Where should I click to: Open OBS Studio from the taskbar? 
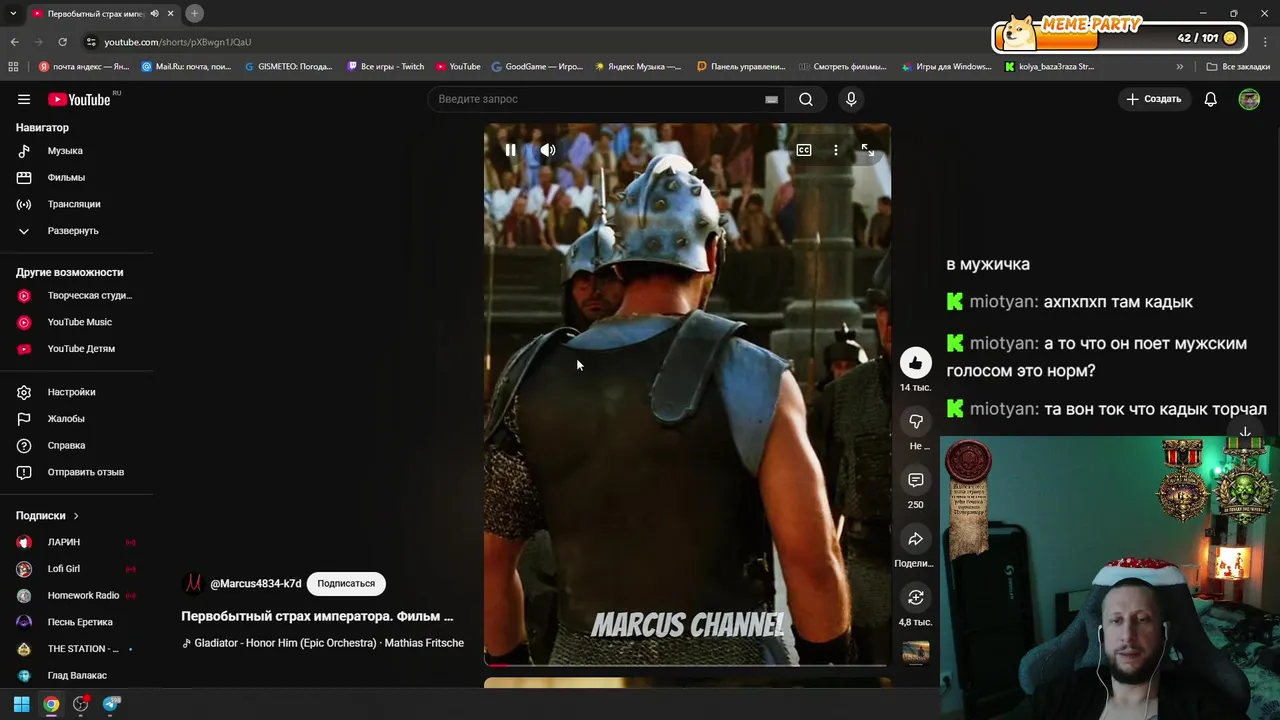tap(81, 704)
